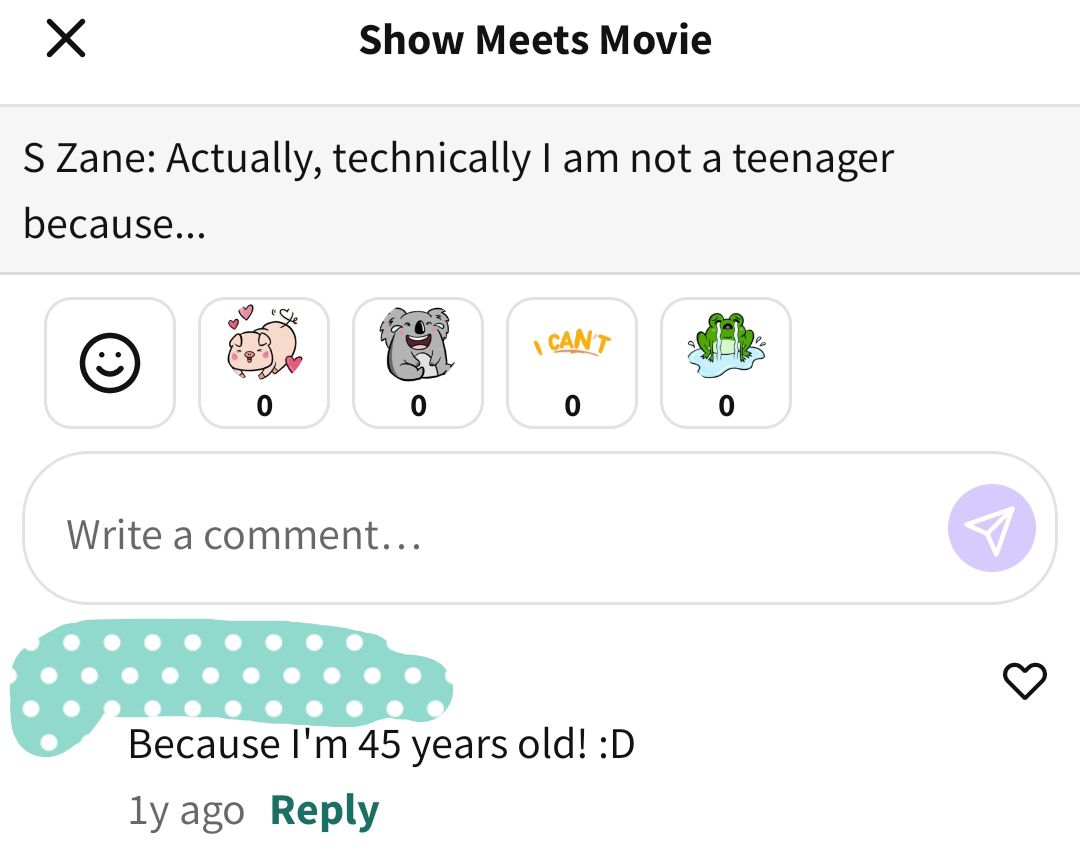Screen dimensions: 1080x868
Task: Tap the count under the pig sticker
Action: click(264, 406)
